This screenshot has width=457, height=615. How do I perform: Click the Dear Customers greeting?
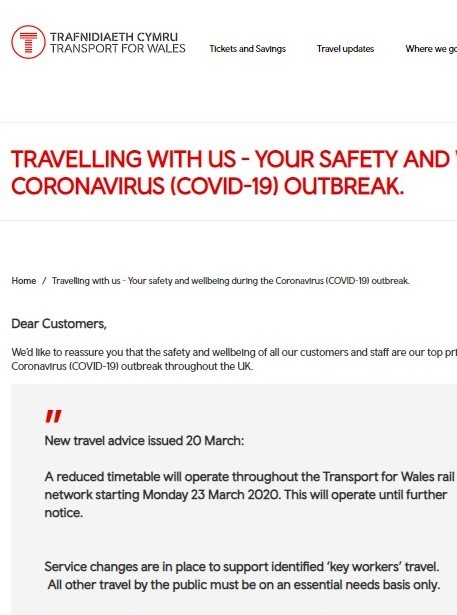click(x=59, y=324)
